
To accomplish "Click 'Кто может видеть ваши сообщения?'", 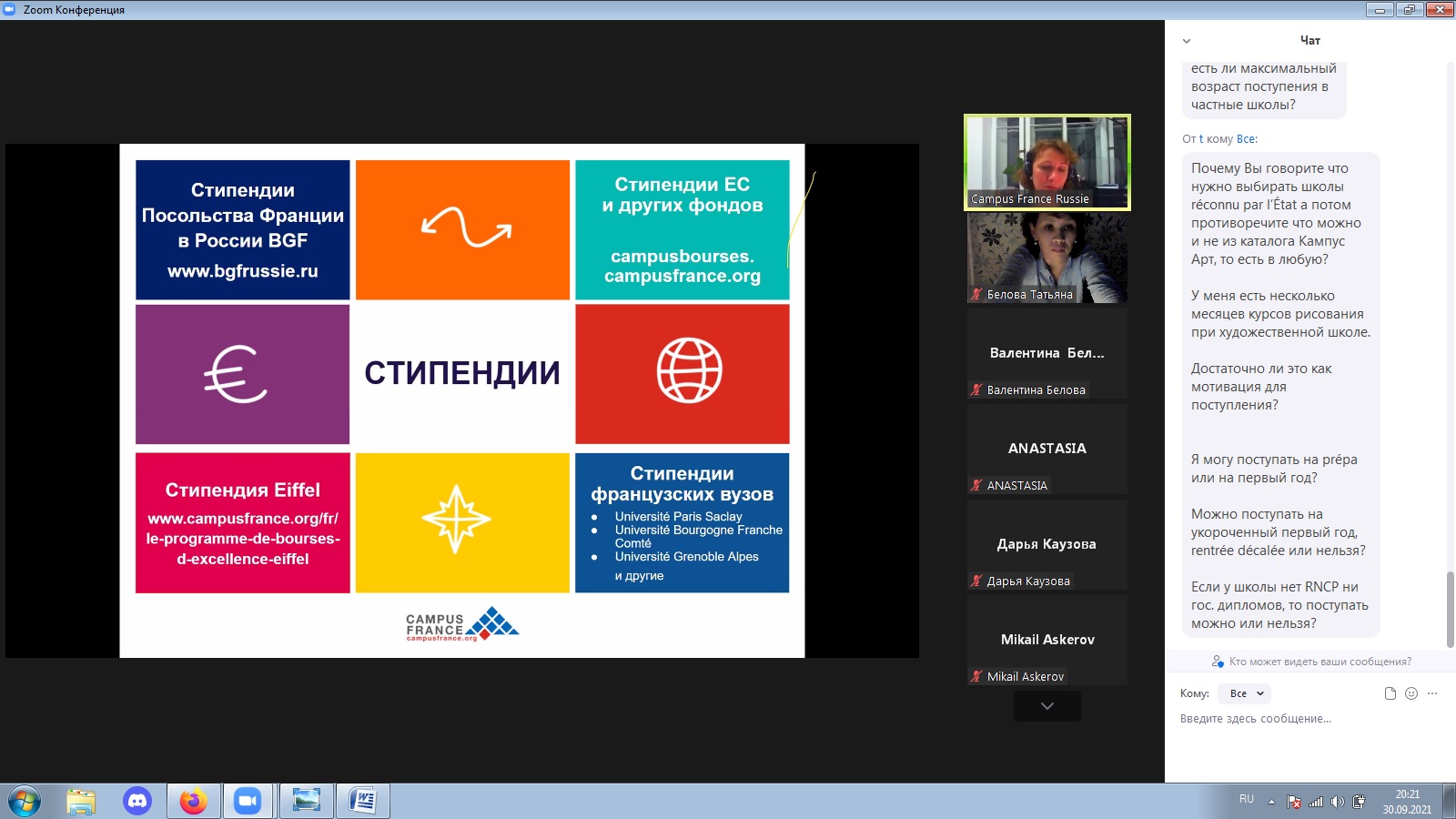I will (1319, 662).
